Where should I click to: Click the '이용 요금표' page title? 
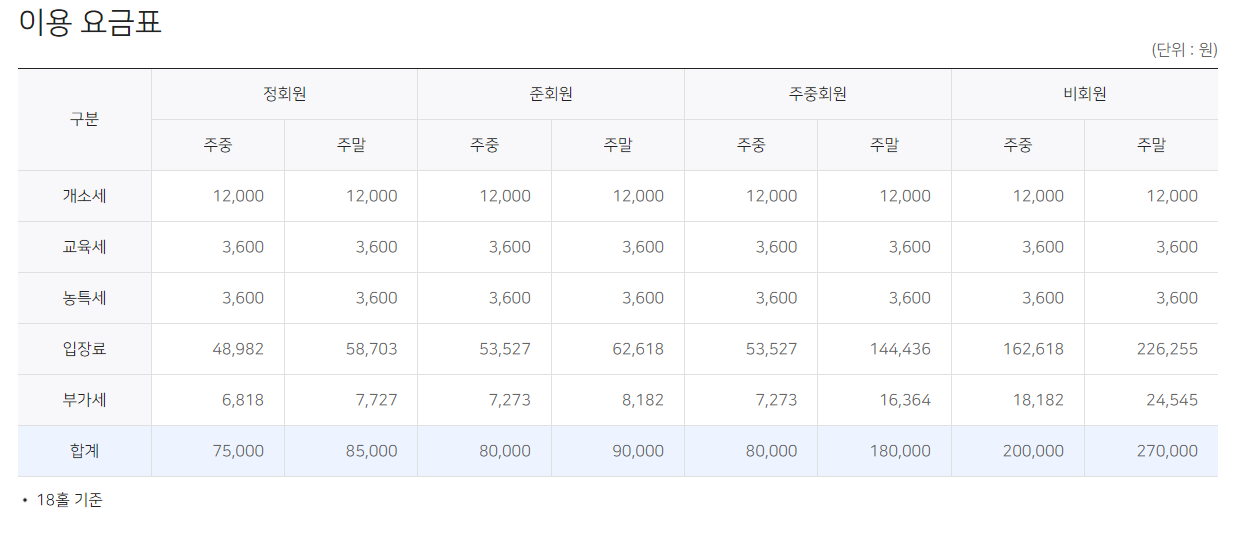click(x=90, y=22)
